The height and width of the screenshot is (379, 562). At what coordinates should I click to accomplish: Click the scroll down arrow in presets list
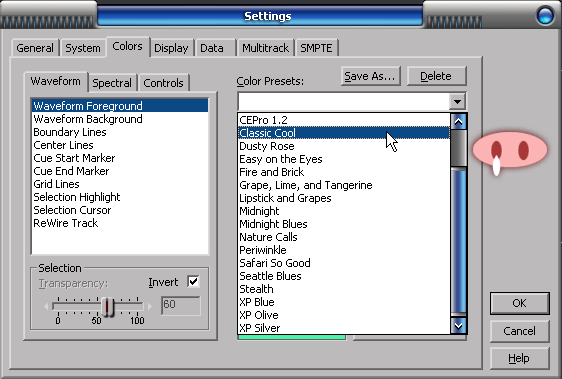[x=458, y=325]
